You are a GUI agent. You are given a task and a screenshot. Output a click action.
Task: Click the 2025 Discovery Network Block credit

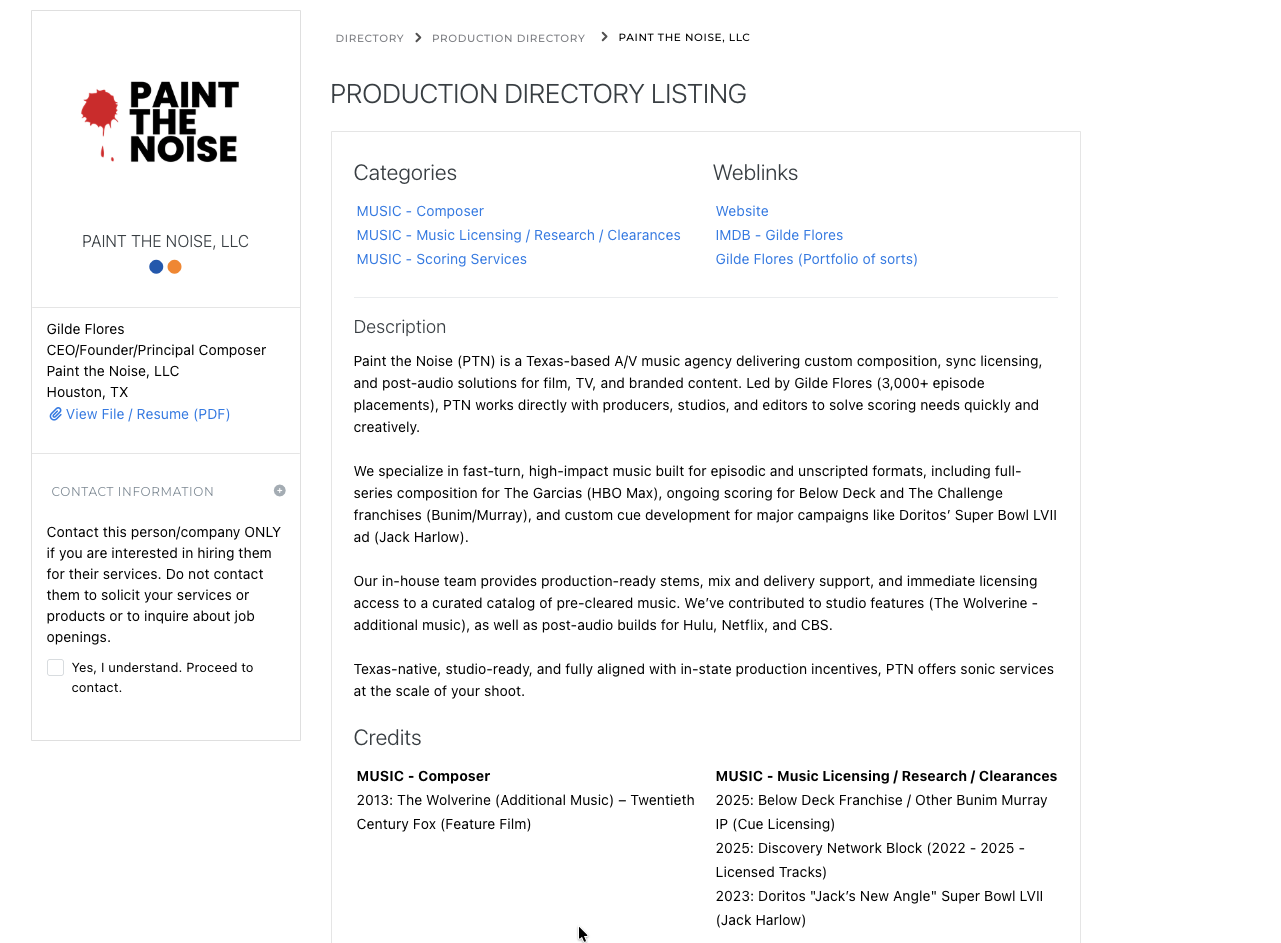[870, 860]
